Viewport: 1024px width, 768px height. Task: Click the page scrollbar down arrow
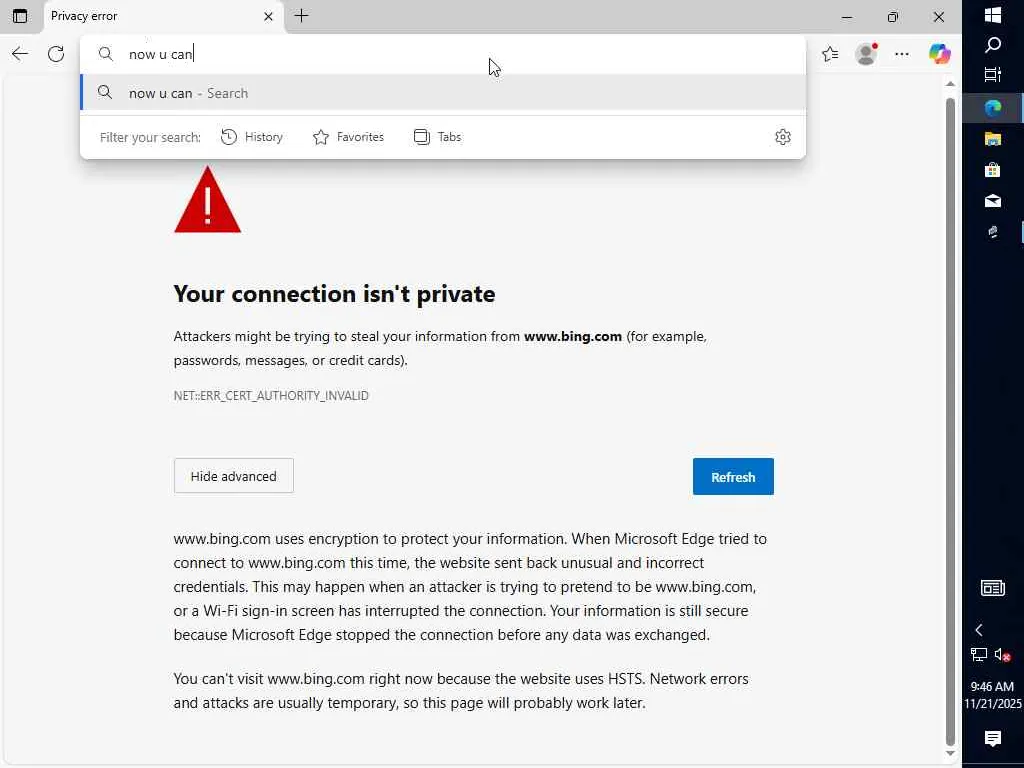(x=950, y=753)
